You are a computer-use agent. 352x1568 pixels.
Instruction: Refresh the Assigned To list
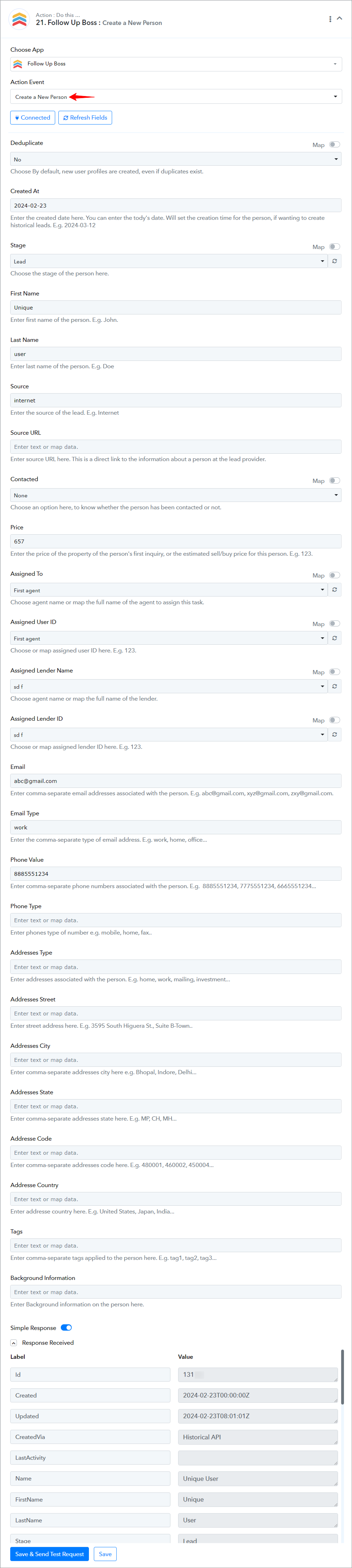pyautogui.click(x=334, y=590)
